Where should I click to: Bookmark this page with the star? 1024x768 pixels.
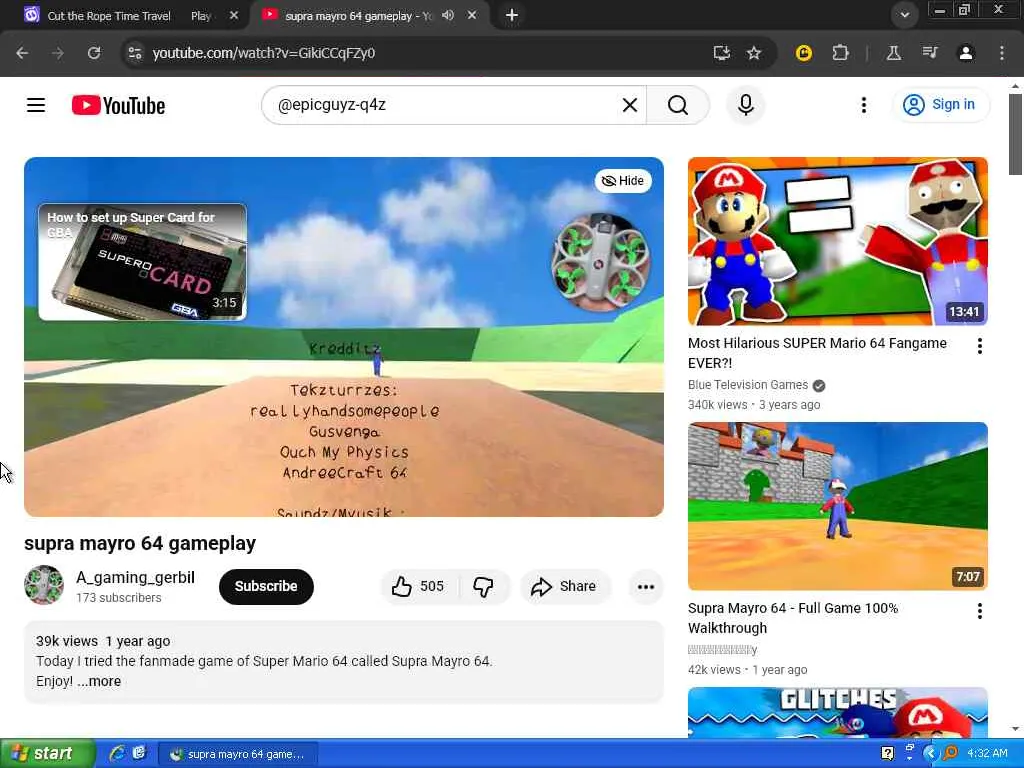click(x=754, y=53)
